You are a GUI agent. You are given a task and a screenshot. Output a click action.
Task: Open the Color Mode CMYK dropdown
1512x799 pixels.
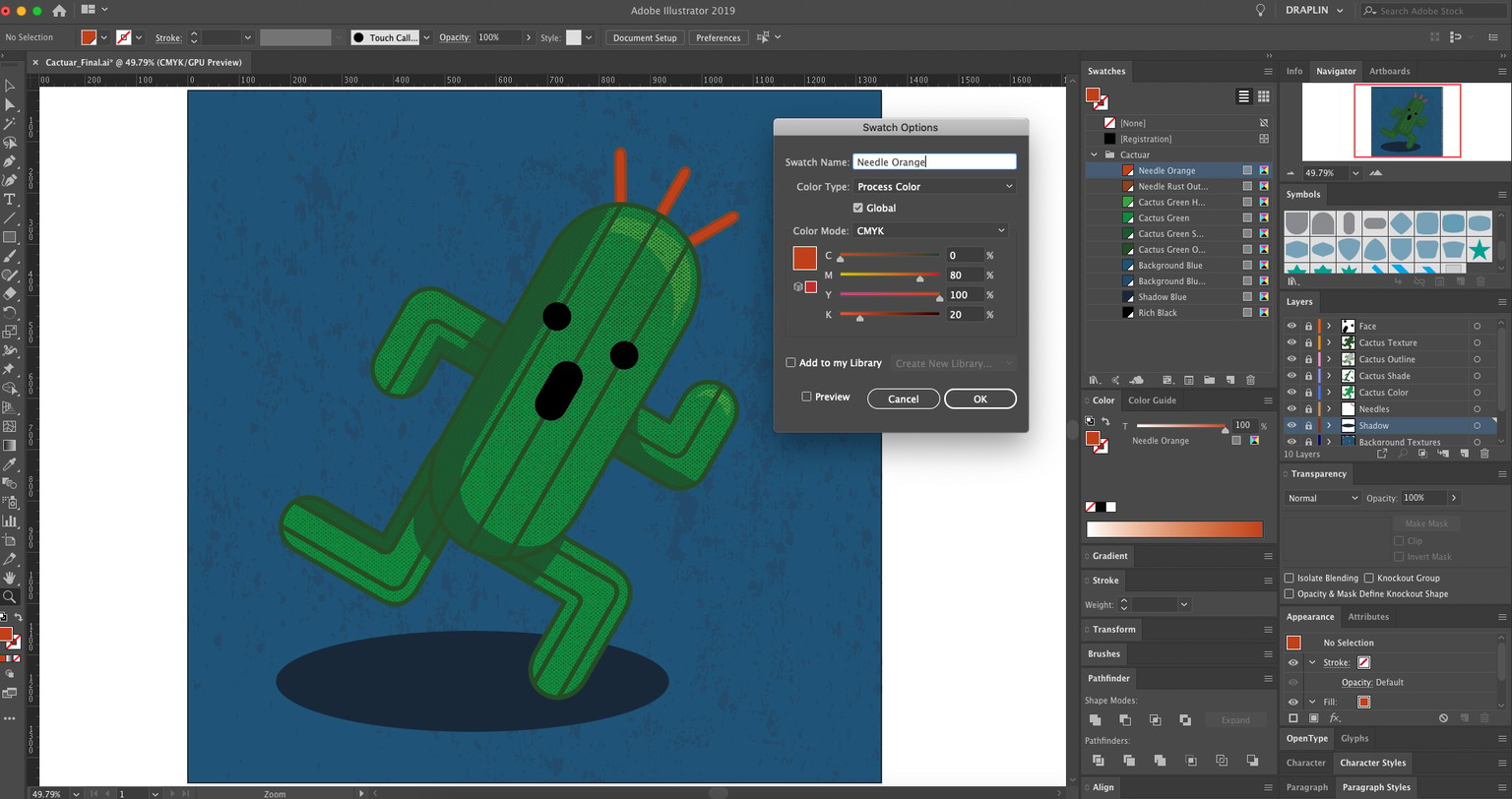[x=930, y=230]
